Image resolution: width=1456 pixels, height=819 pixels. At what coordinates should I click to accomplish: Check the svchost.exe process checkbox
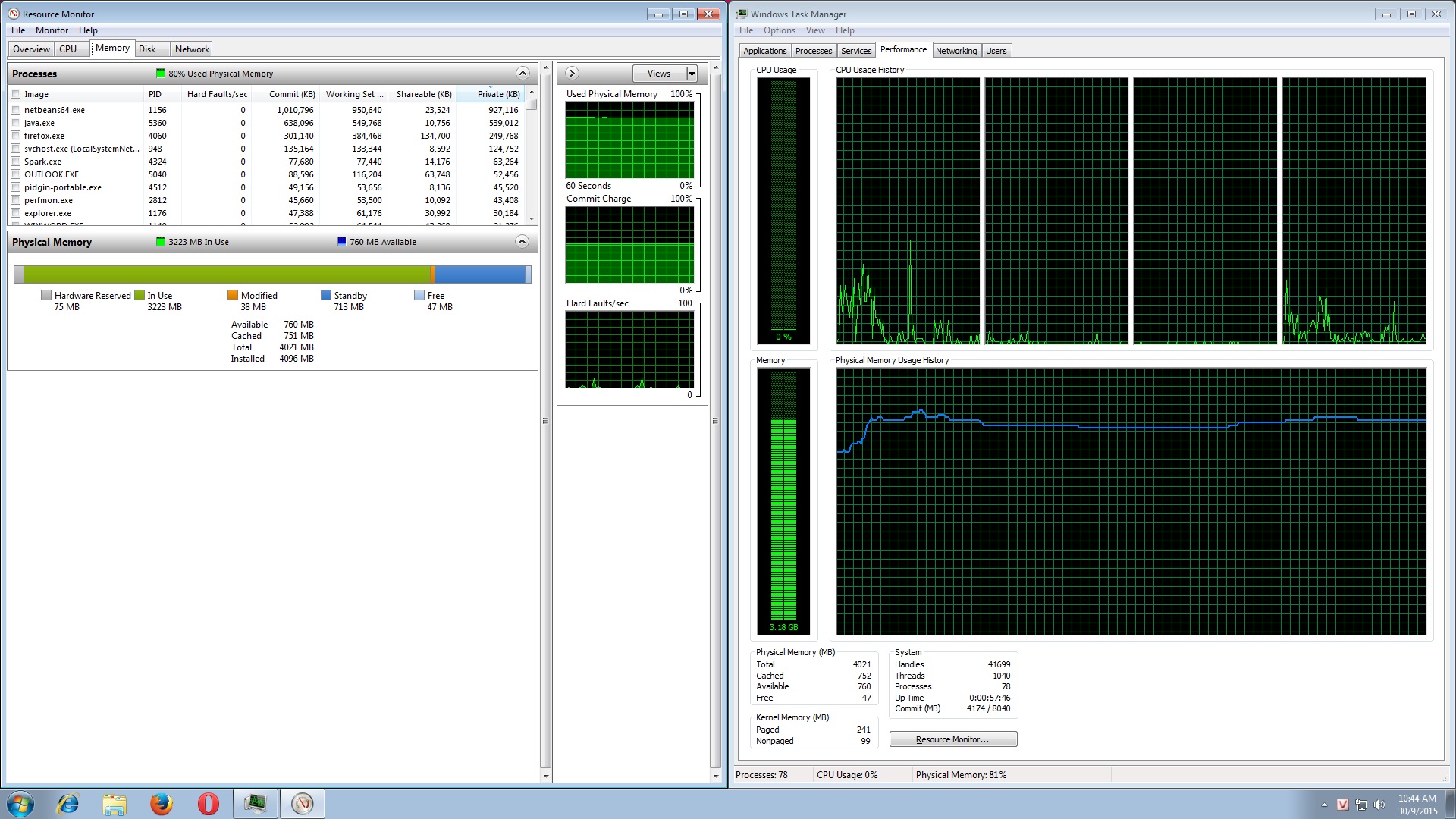tap(15, 149)
